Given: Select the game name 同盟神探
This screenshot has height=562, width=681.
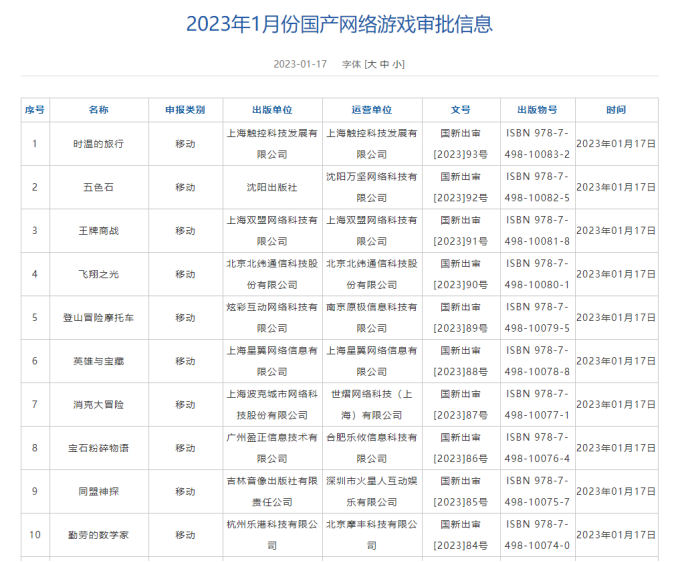Looking at the screenshot, I should point(99,491).
